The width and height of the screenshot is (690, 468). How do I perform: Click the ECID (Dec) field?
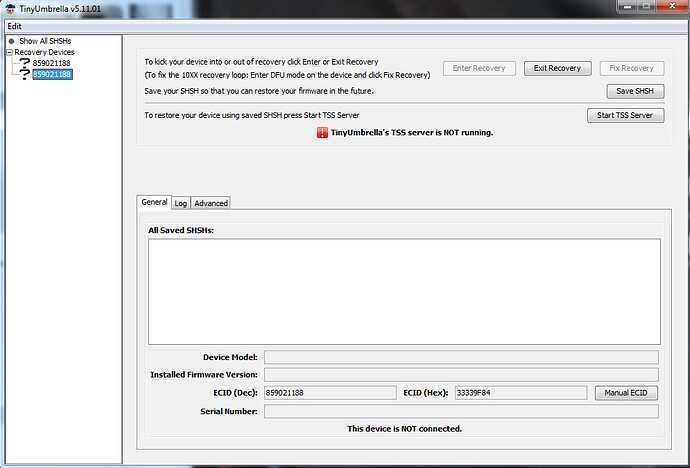click(330, 393)
